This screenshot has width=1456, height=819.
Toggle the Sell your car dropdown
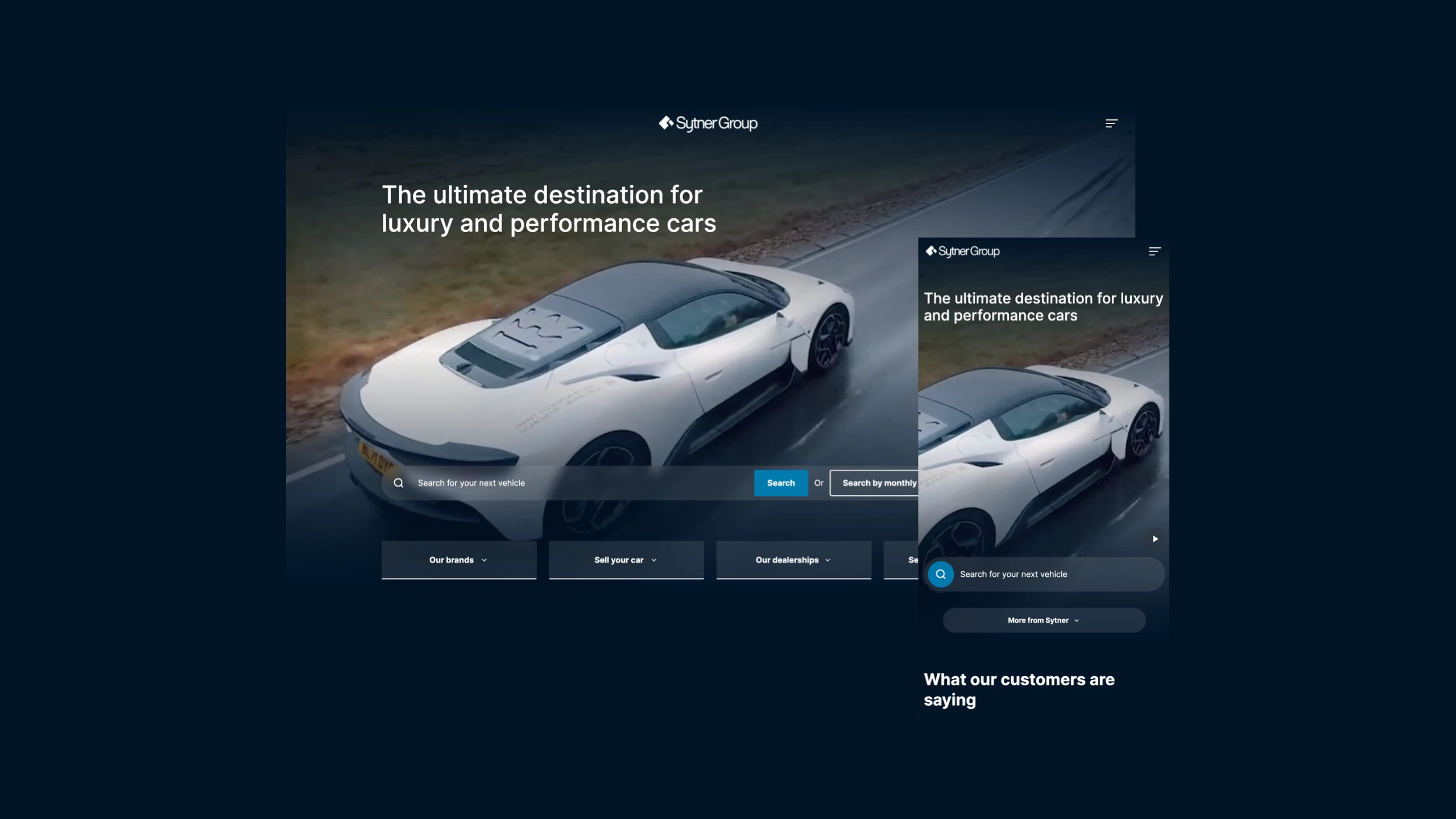[625, 559]
